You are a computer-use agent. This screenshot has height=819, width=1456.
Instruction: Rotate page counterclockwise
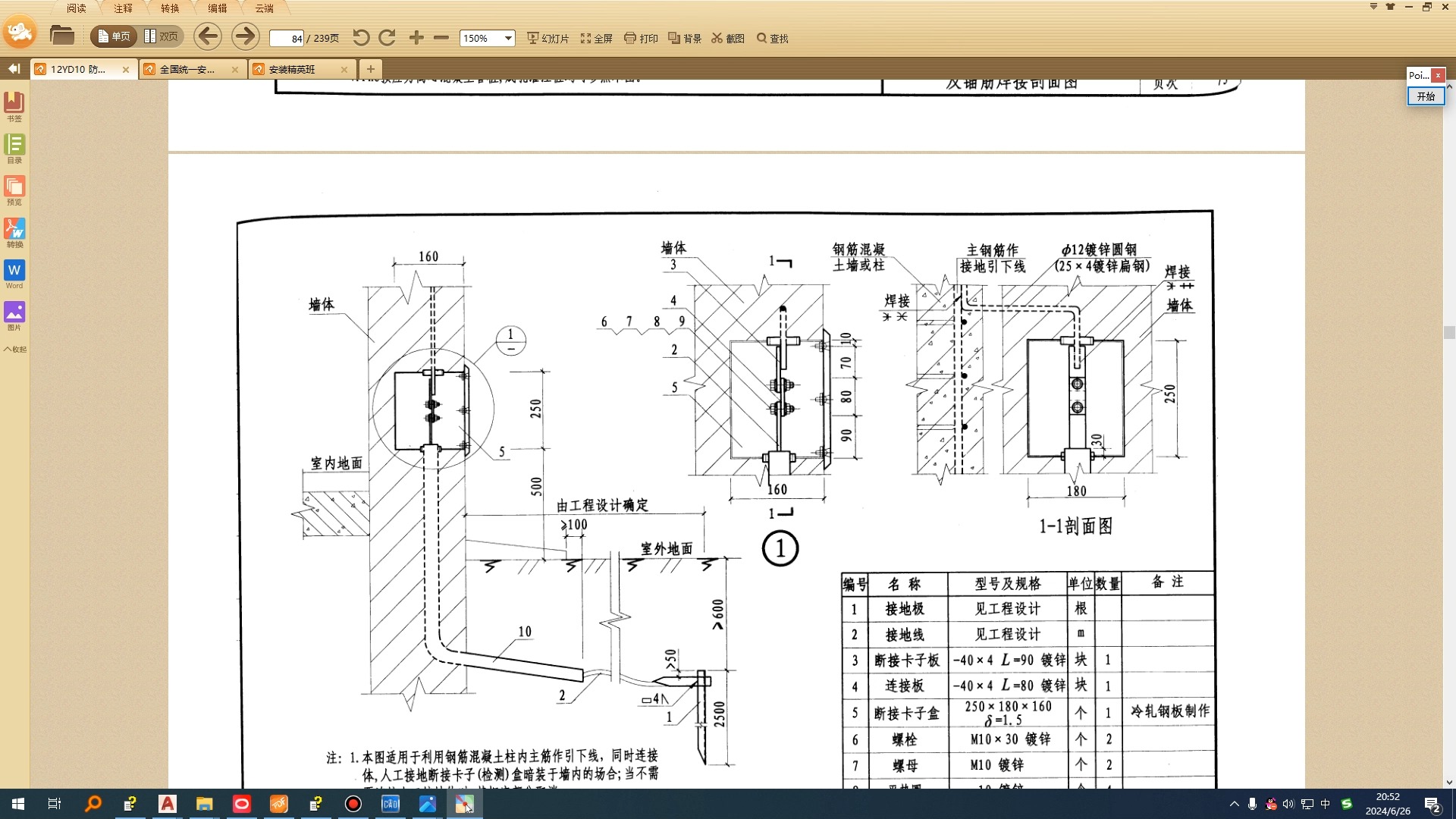tap(361, 38)
